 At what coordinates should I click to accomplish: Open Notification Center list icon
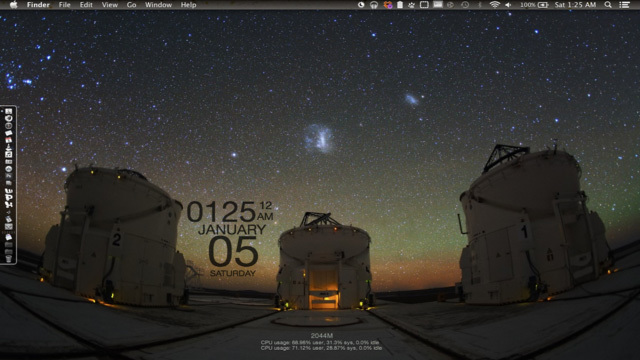tap(624, 5)
